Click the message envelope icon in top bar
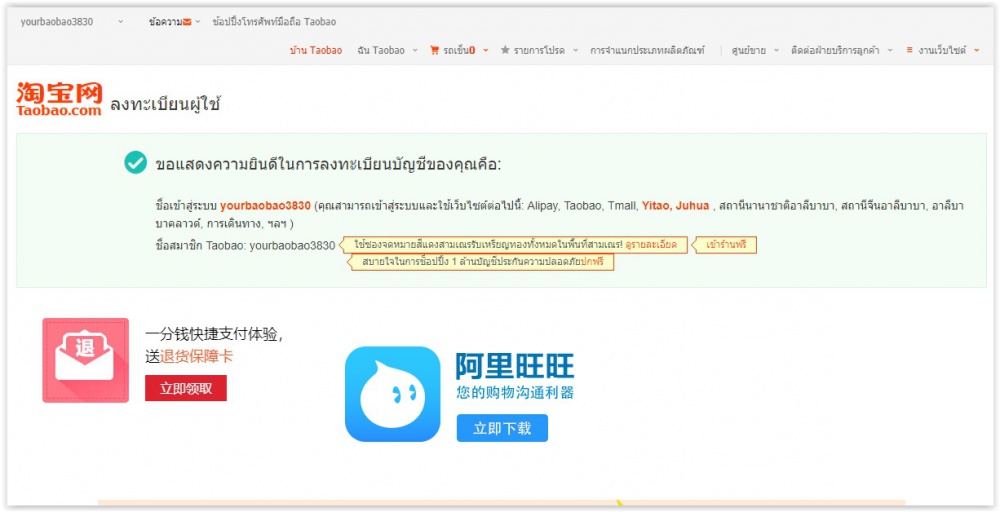Viewport: 1000px width, 512px height. [x=187, y=22]
